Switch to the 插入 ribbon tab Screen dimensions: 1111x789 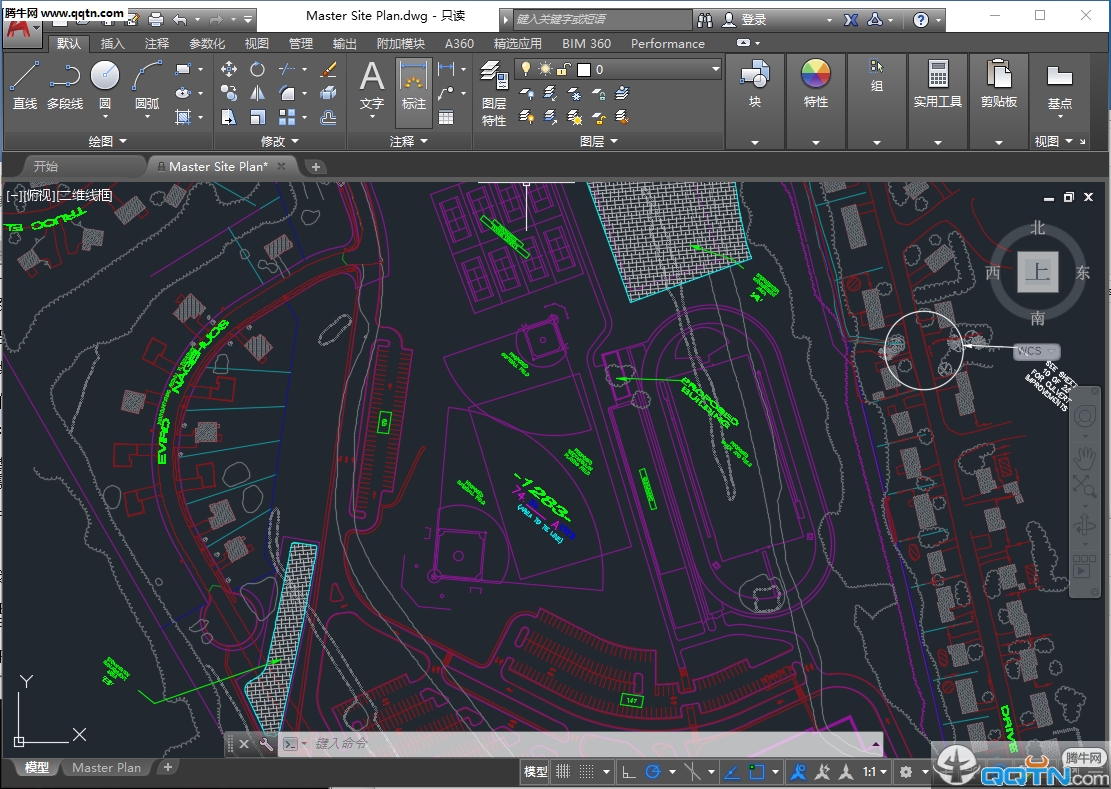pos(113,43)
